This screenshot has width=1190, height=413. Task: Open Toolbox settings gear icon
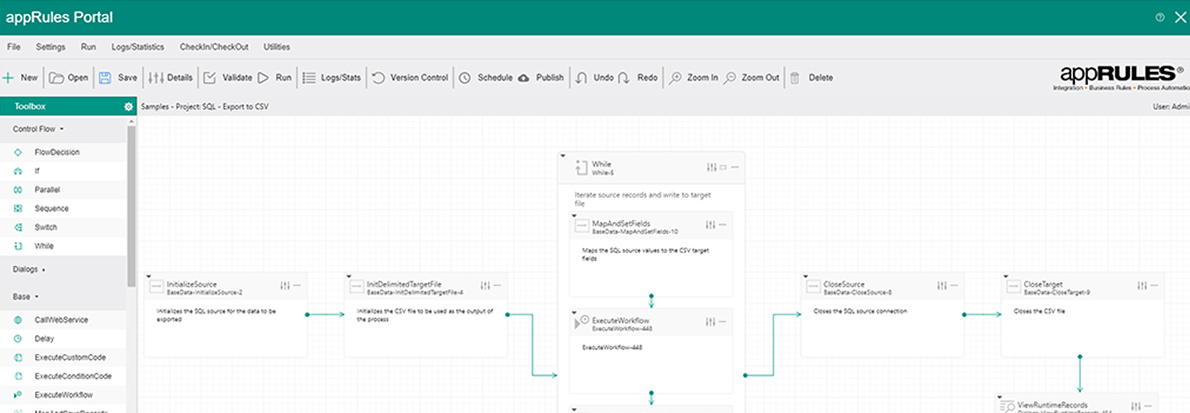coord(128,107)
